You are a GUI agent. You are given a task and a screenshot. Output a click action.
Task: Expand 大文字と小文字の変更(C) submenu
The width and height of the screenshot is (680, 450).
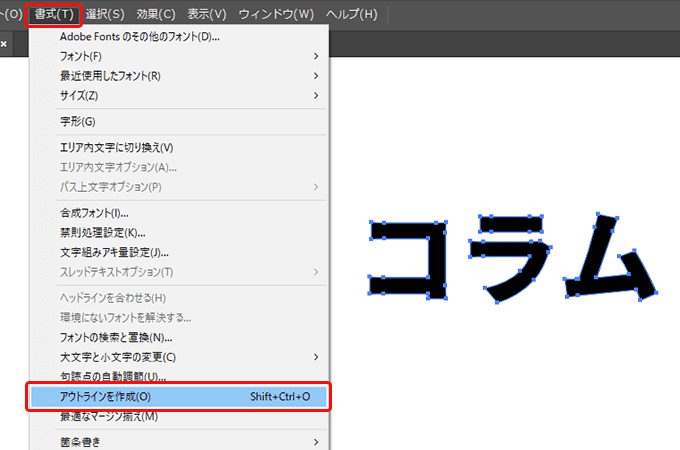(178, 357)
